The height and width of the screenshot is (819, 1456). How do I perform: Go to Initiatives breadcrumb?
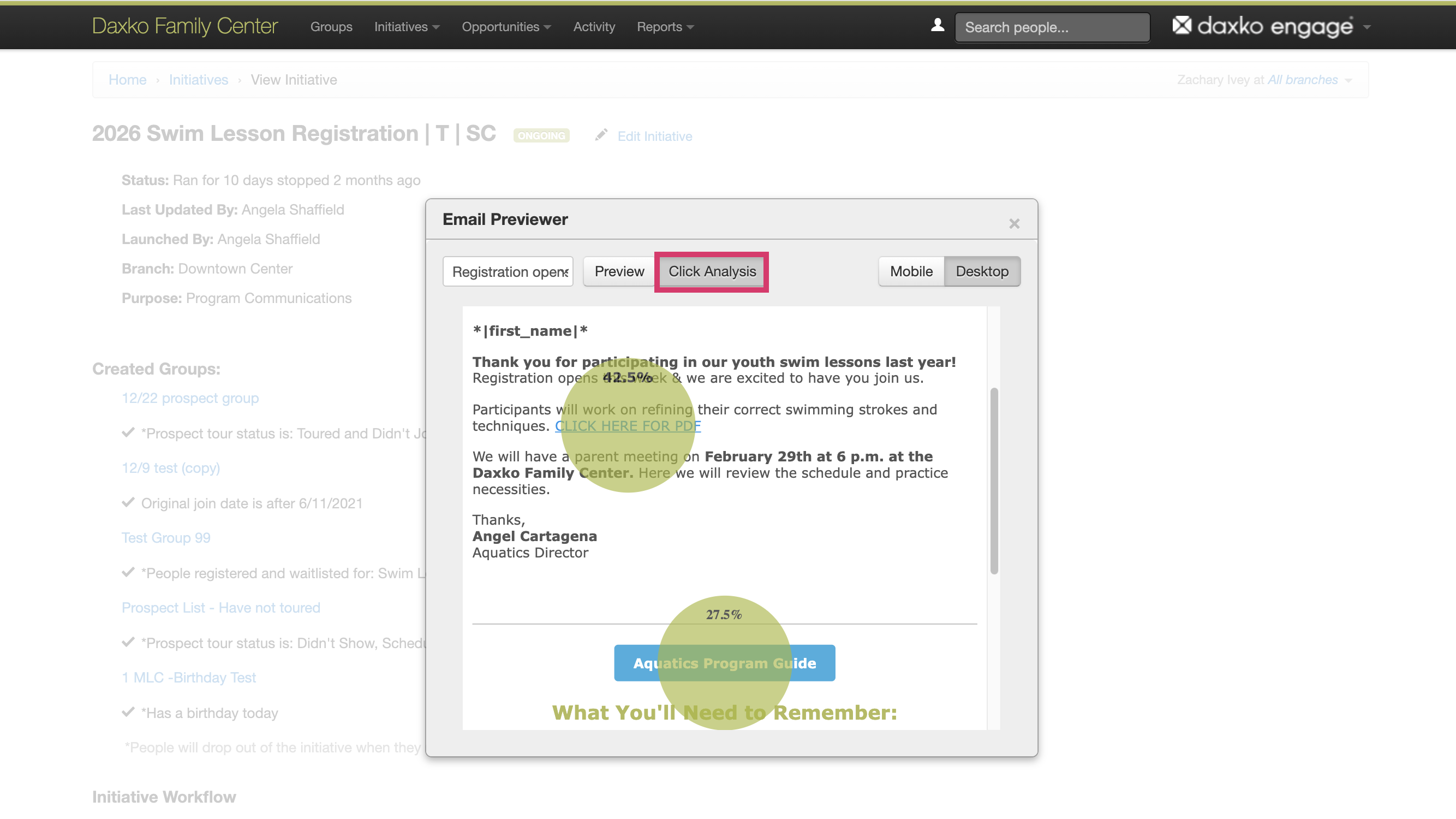tap(199, 80)
